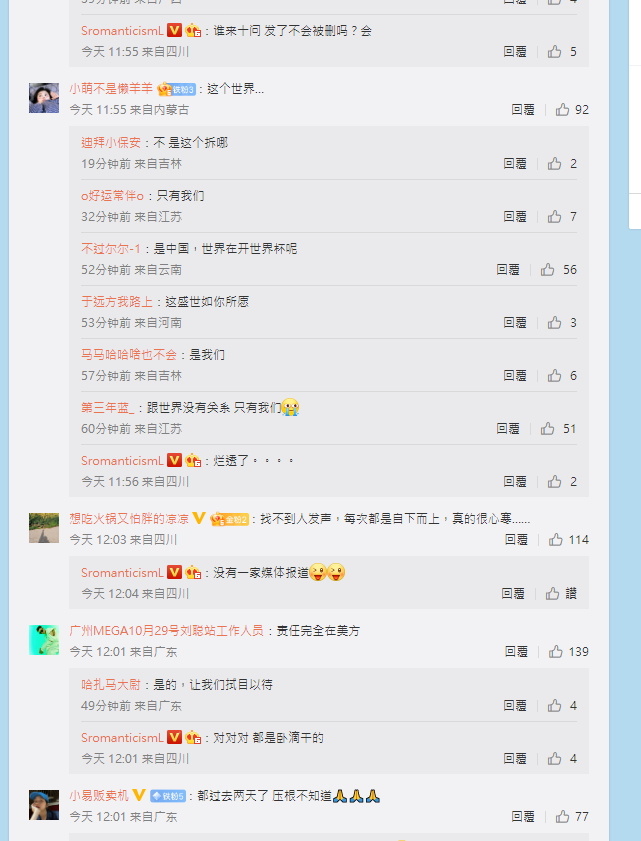Like 第三年蓝_'s reply with 51 likes
This screenshot has width=641, height=841.
pos(558,429)
